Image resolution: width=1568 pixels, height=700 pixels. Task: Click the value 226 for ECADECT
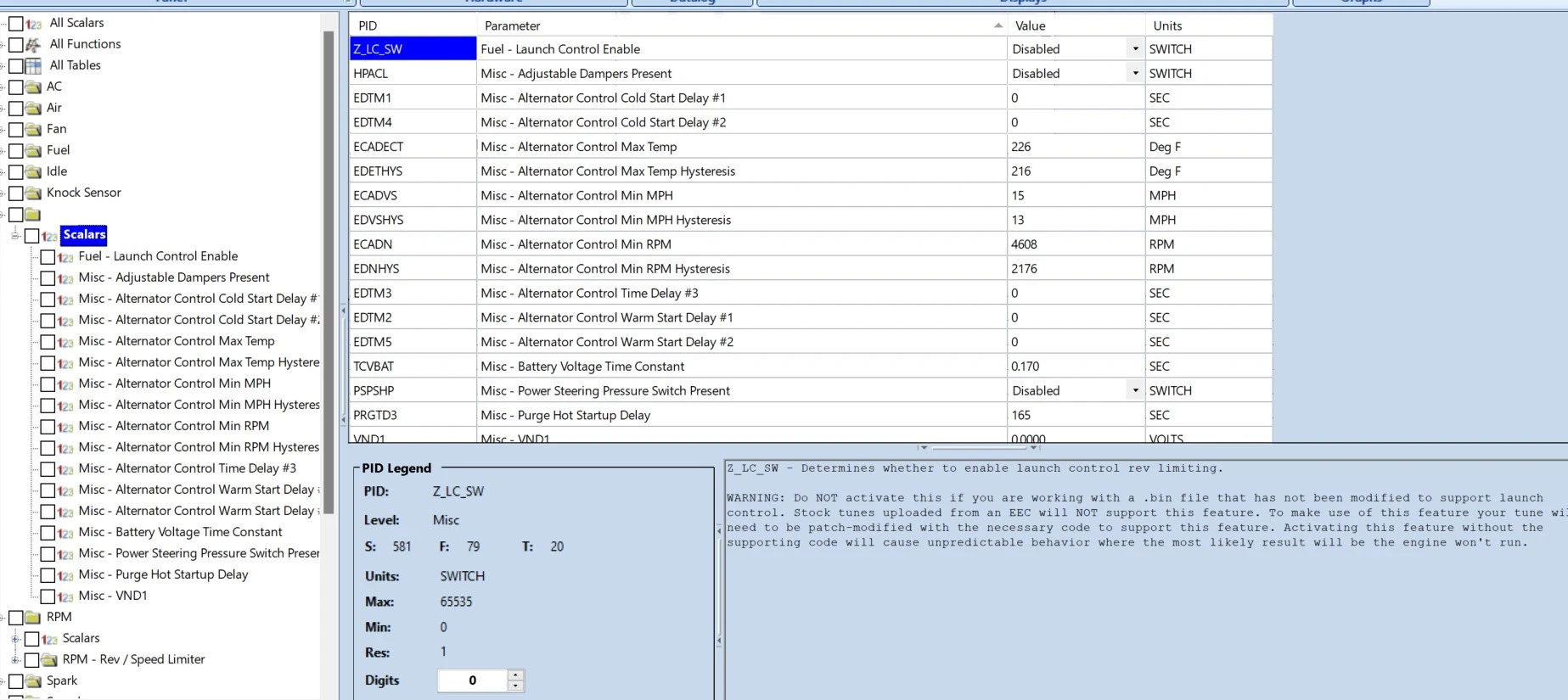tap(1076, 147)
